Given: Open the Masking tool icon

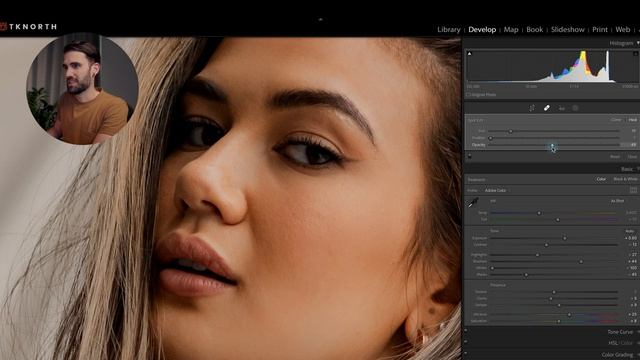Looking at the screenshot, I should pos(575,108).
